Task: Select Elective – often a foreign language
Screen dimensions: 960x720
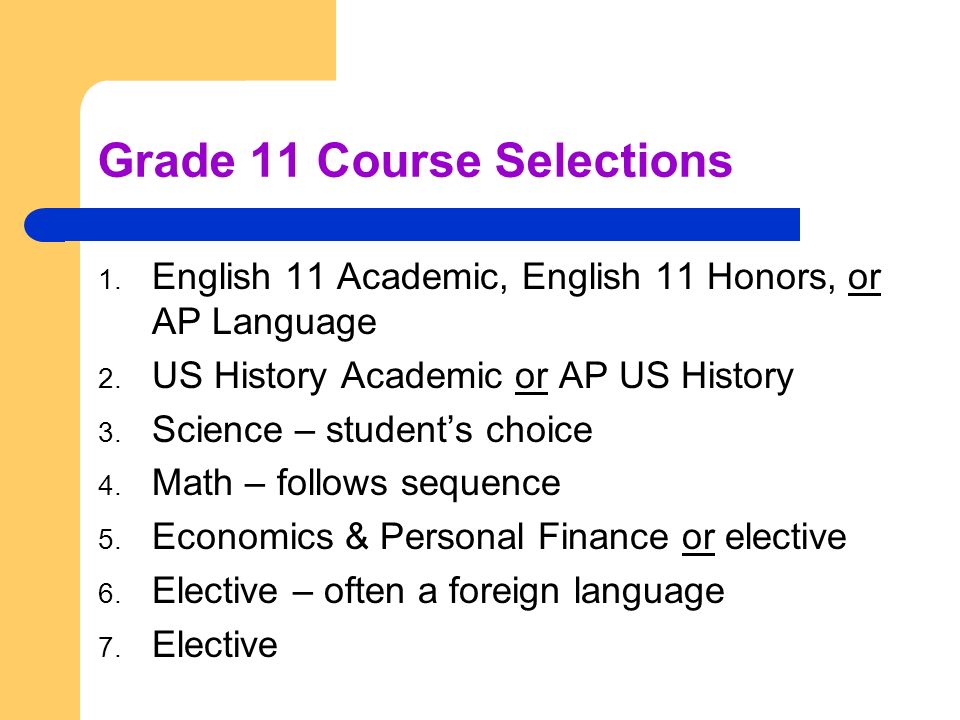Action: click(x=438, y=591)
